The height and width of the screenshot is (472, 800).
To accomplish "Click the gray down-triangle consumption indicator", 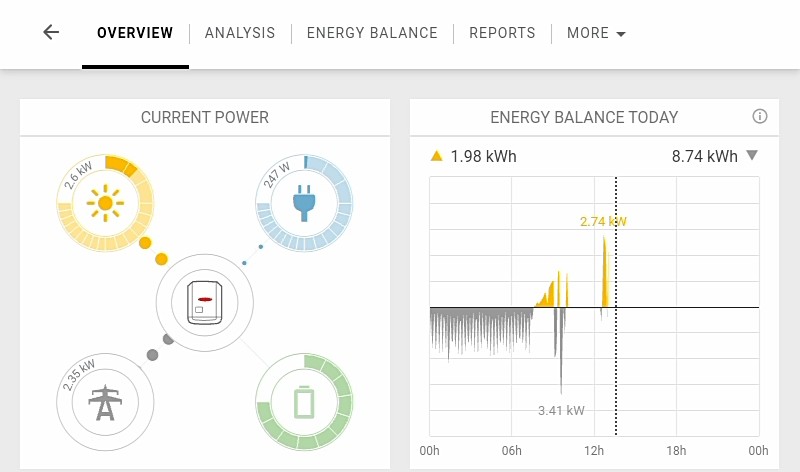I will (752, 155).
